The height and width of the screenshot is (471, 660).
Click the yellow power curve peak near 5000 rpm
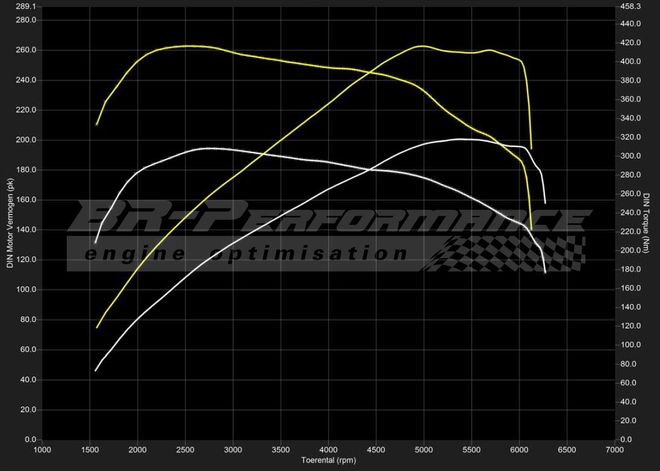coord(421,46)
